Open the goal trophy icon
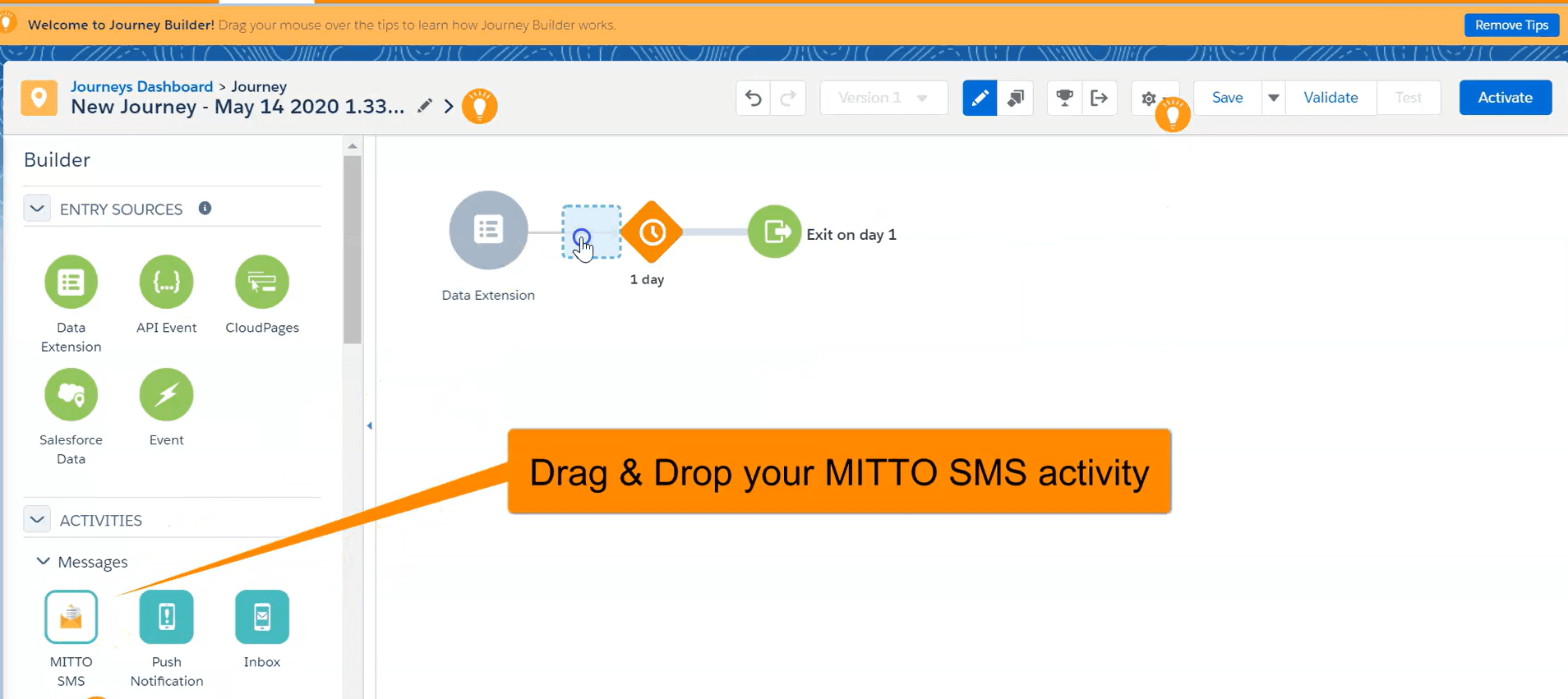The height and width of the screenshot is (699, 1568). [x=1064, y=98]
